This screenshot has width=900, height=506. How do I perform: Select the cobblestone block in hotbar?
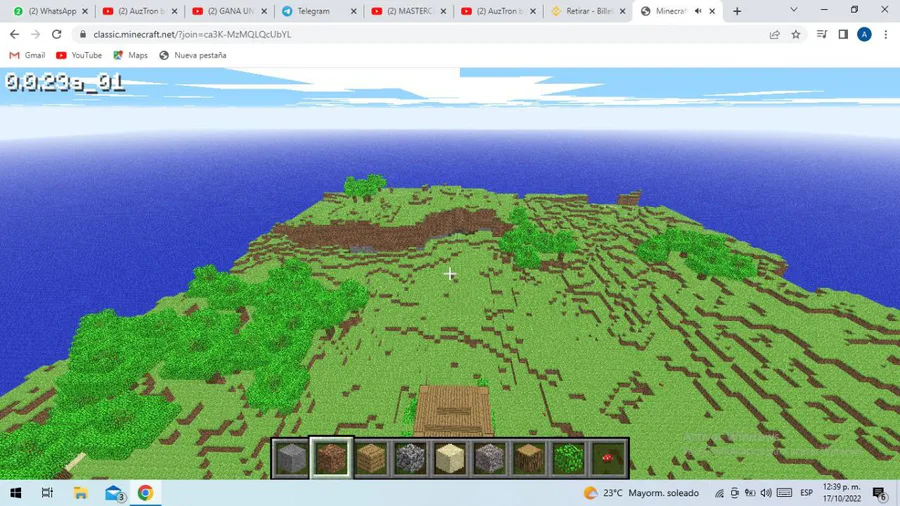(x=410, y=458)
